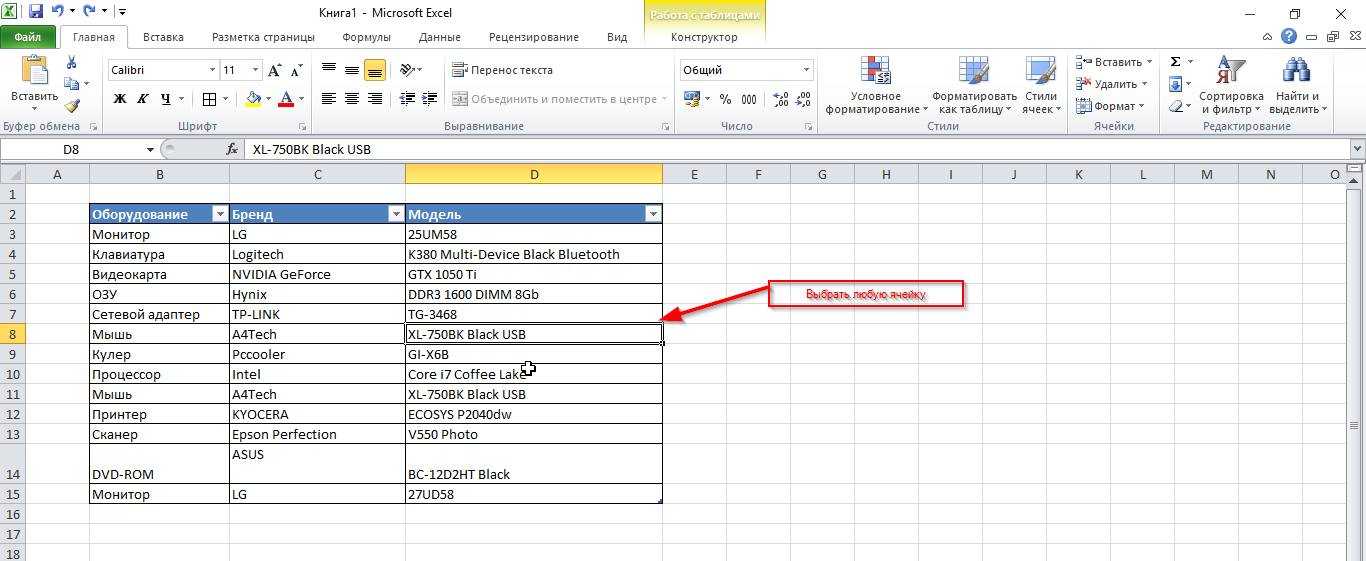Viewport: 1366px width, 561px height.
Task: Click Условное форматирование button
Action: pyautogui.click(x=875, y=86)
